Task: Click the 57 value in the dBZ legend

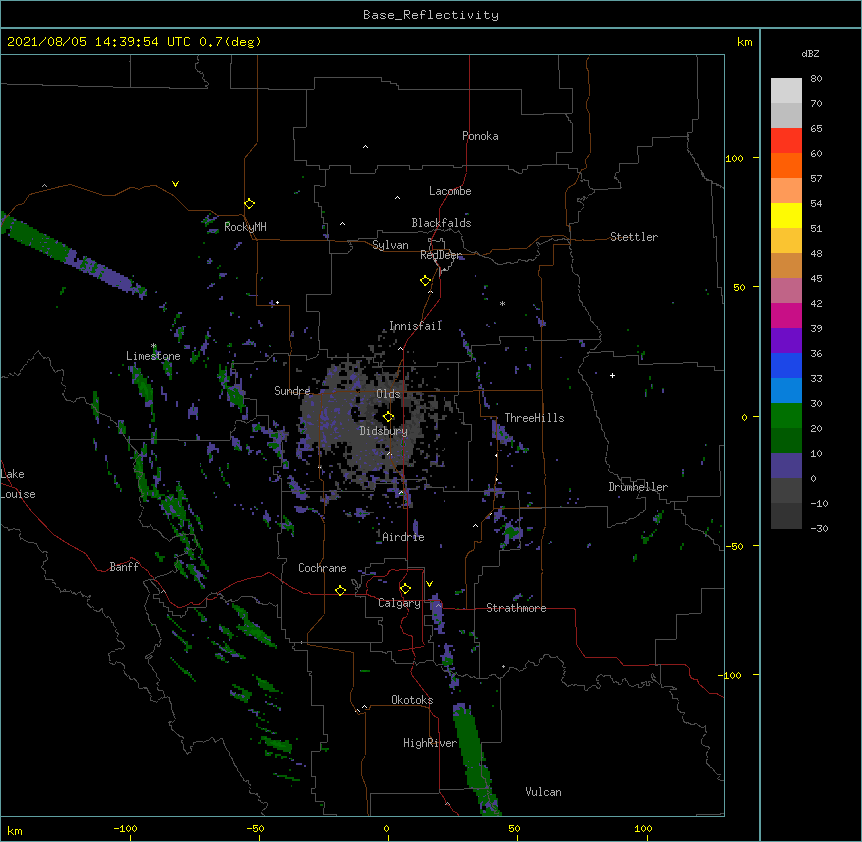Action: (816, 179)
